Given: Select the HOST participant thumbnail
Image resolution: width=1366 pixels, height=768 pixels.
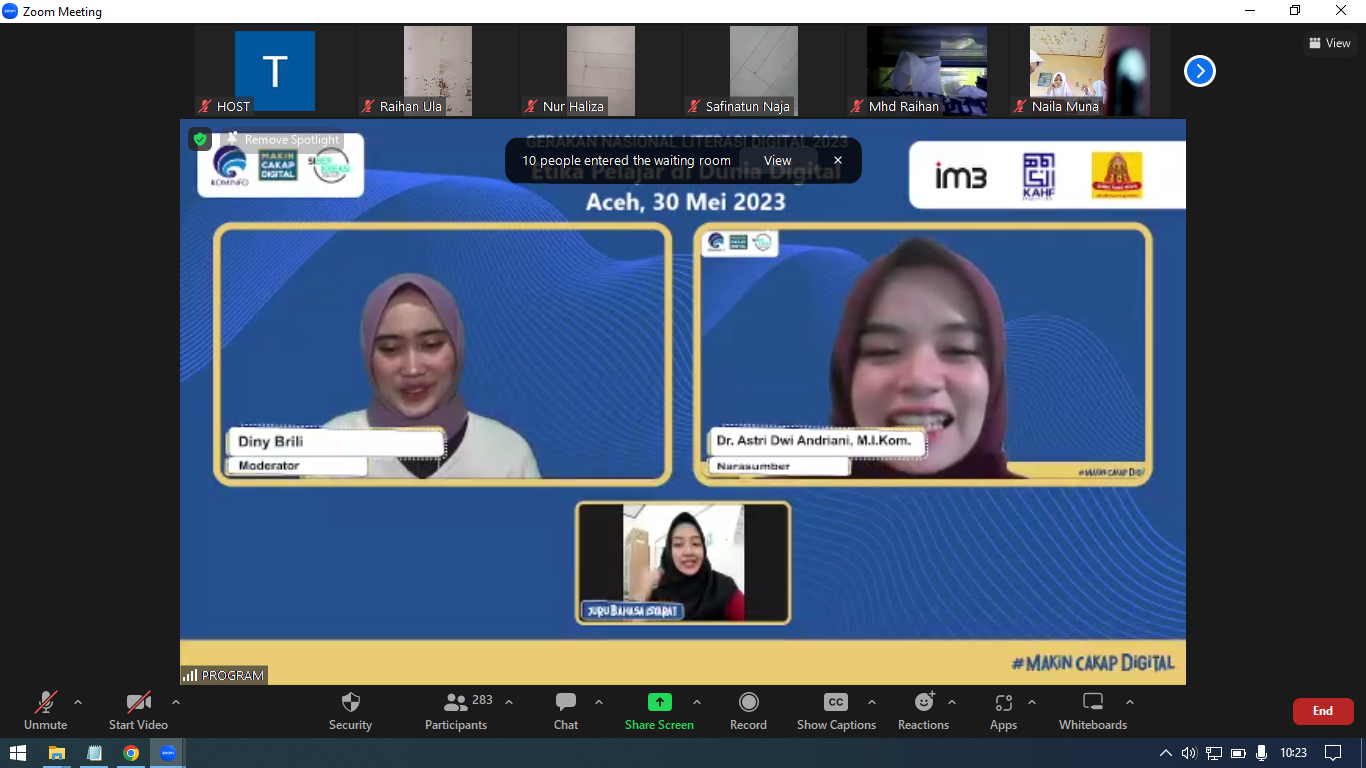Looking at the screenshot, I should click(x=275, y=71).
